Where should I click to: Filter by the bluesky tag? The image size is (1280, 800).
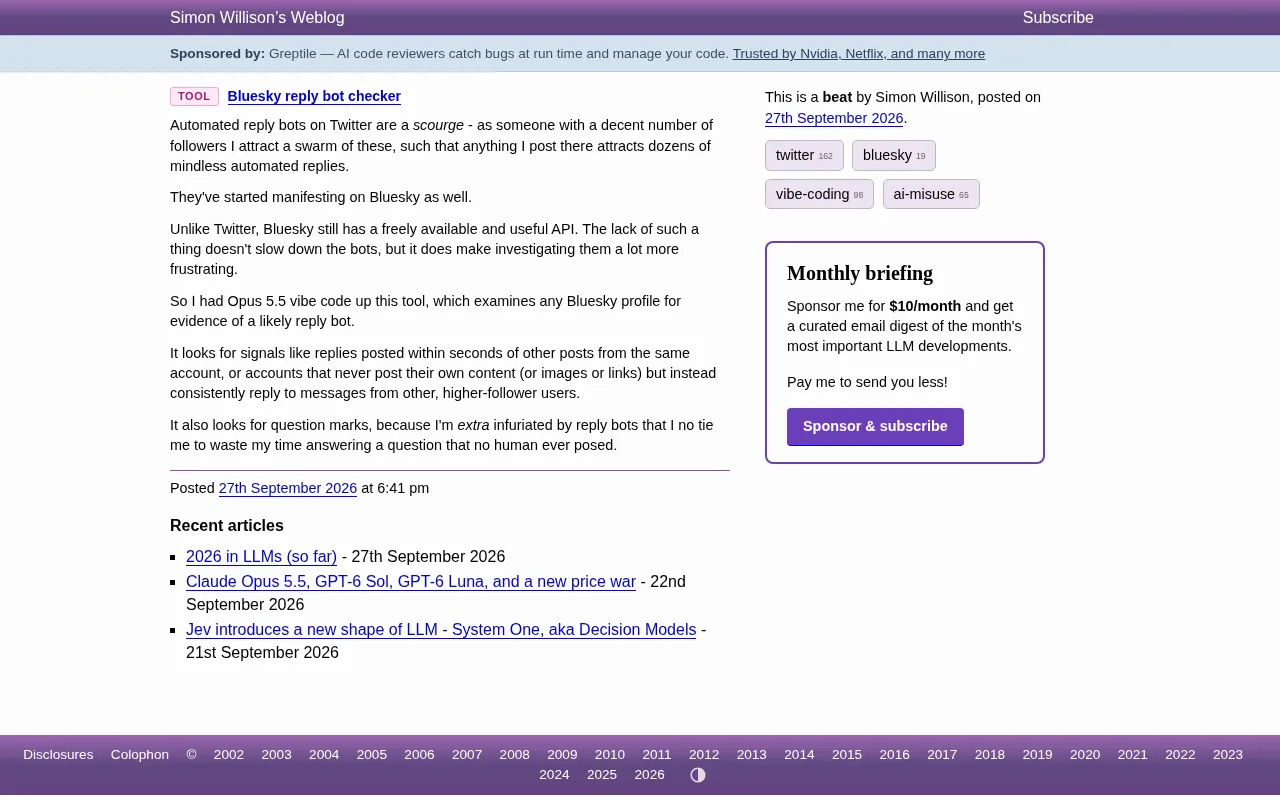894,155
